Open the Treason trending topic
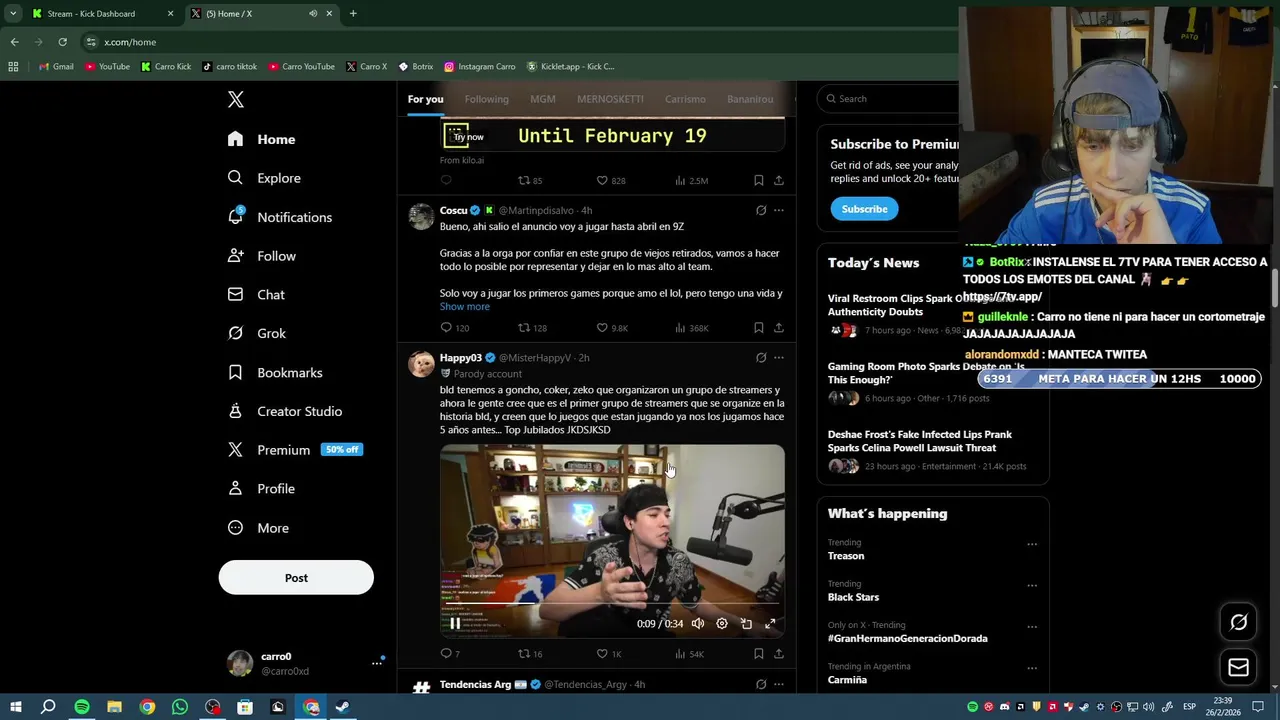1280x720 pixels. click(846, 556)
